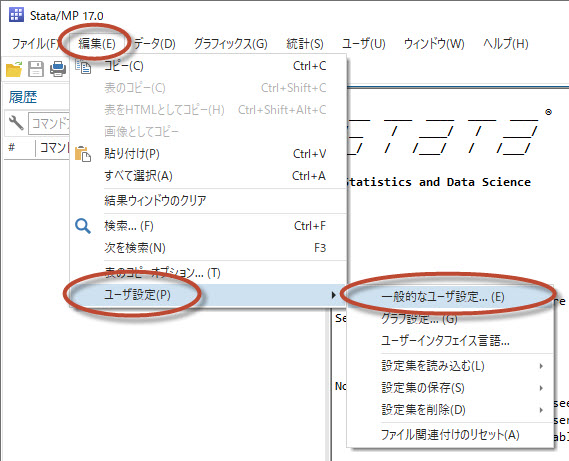Click the Ctrl+C shortcut beside コピー(C)

point(309,66)
